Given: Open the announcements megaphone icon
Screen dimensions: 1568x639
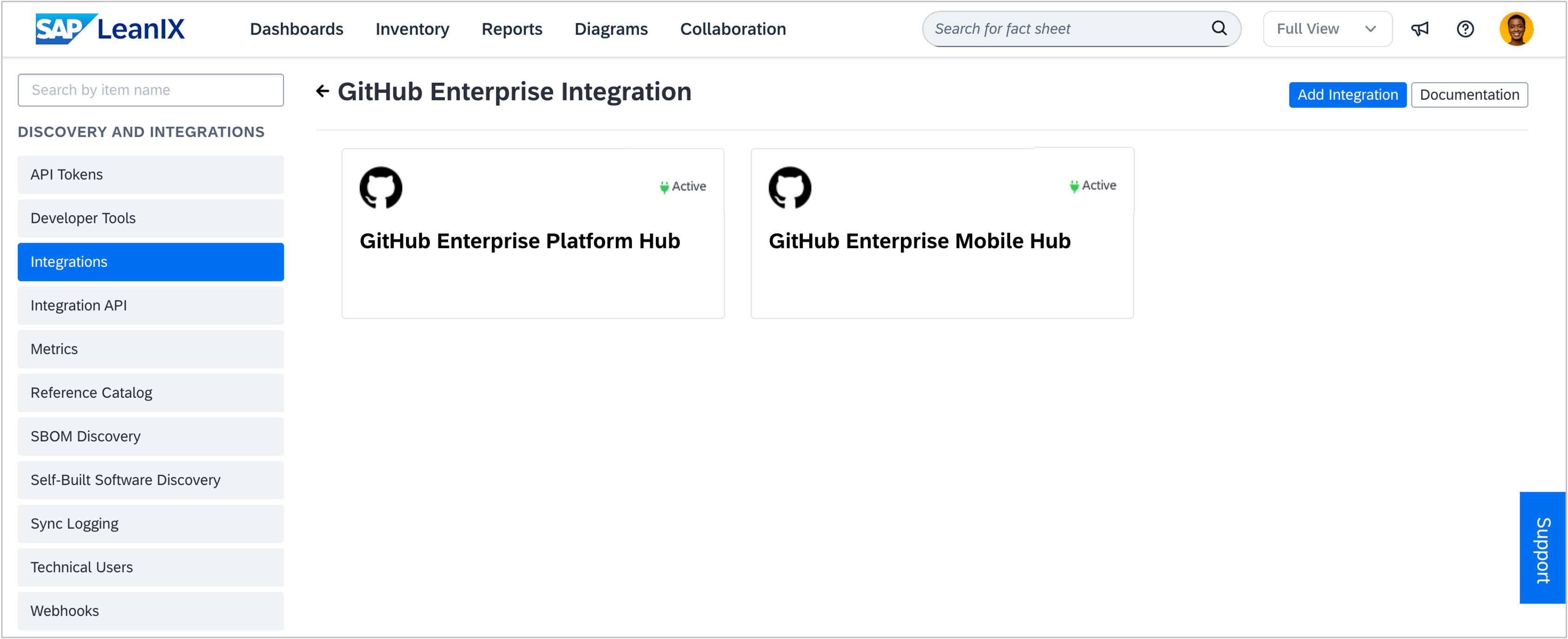Looking at the screenshot, I should (x=1420, y=29).
